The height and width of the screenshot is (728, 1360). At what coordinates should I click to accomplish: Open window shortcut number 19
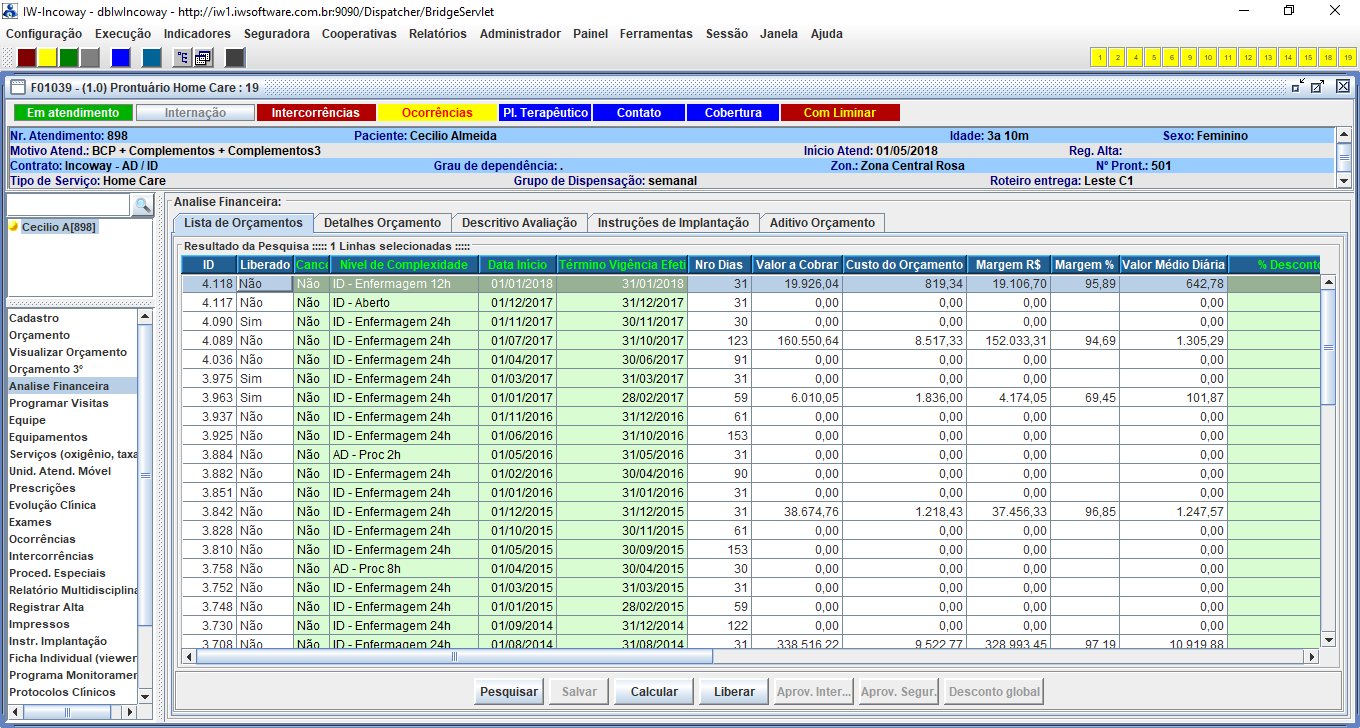coord(1349,57)
